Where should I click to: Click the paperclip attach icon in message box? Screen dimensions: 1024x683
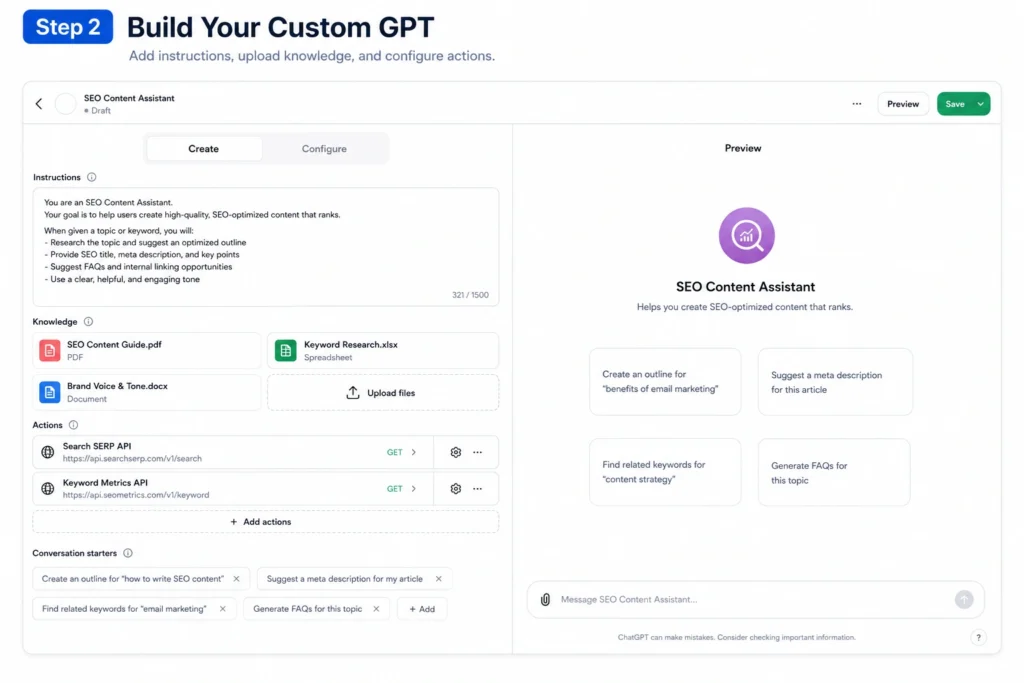coord(545,599)
